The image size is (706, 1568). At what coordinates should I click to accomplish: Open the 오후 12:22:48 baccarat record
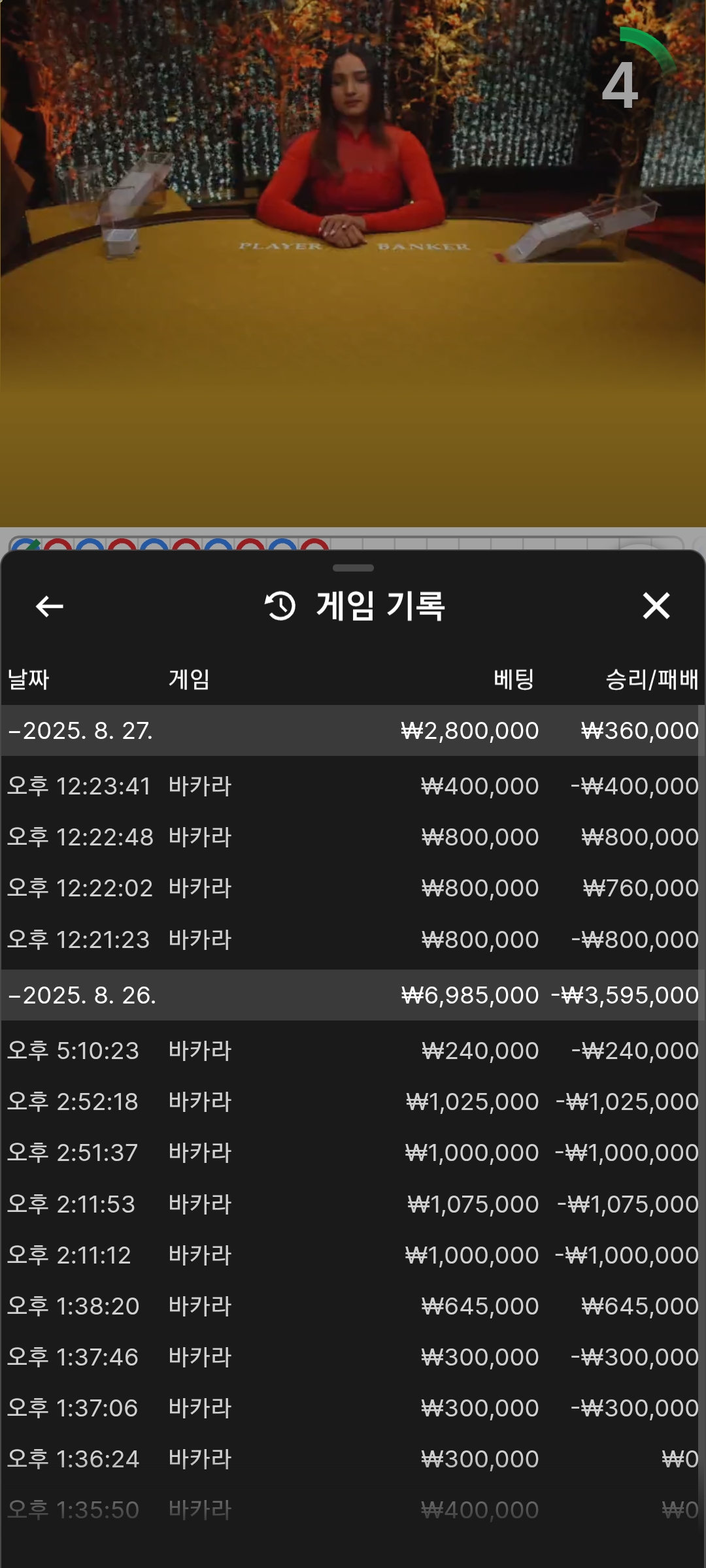(x=353, y=837)
